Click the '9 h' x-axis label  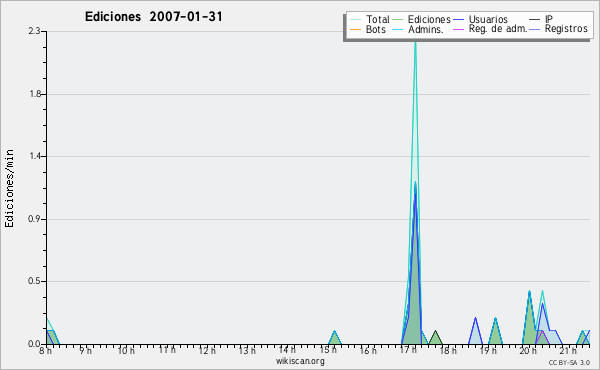(86, 350)
